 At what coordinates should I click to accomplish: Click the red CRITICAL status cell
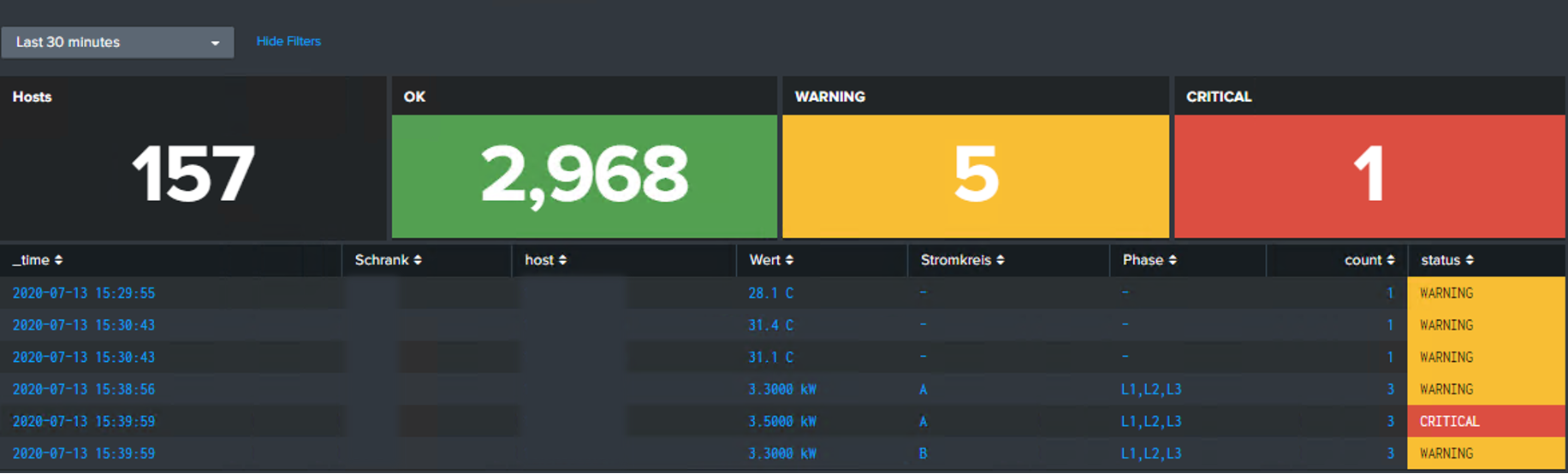(x=1449, y=421)
